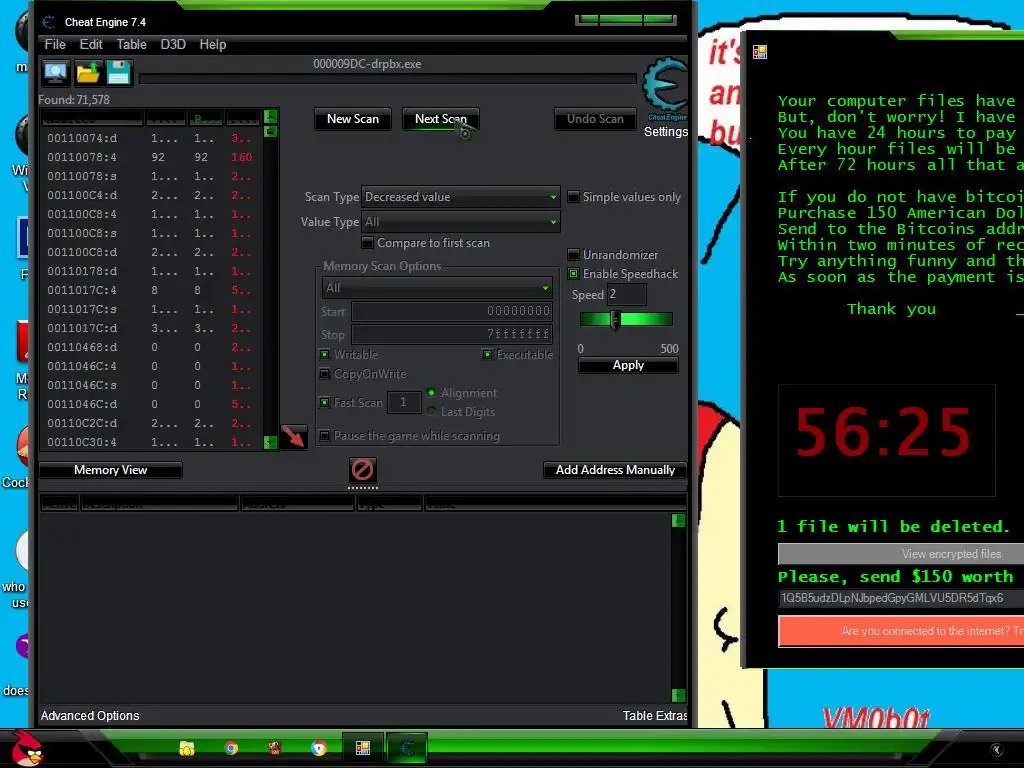Apply the speedhack speed
The image size is (1024, 768).
click(x=628, y=365)
